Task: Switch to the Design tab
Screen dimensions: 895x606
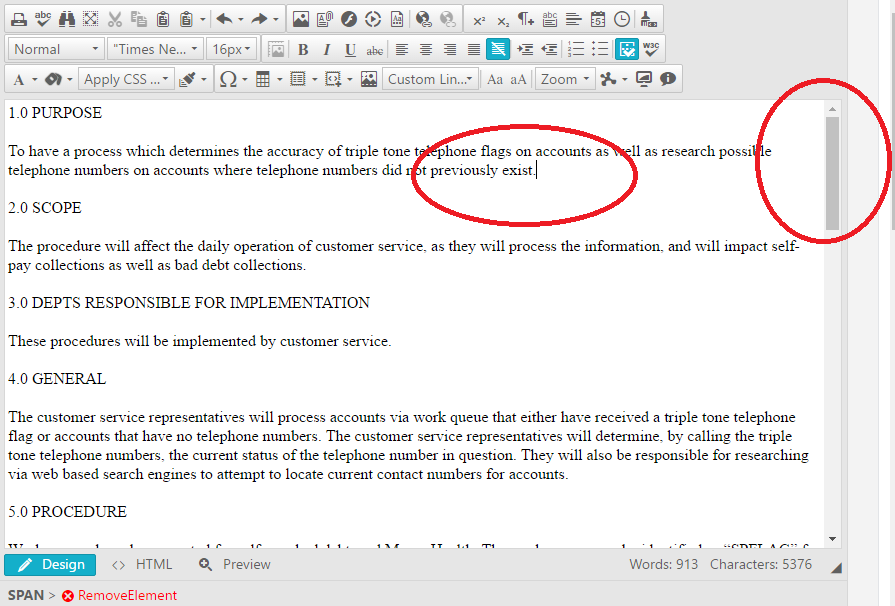Action: tap(50, 564)
